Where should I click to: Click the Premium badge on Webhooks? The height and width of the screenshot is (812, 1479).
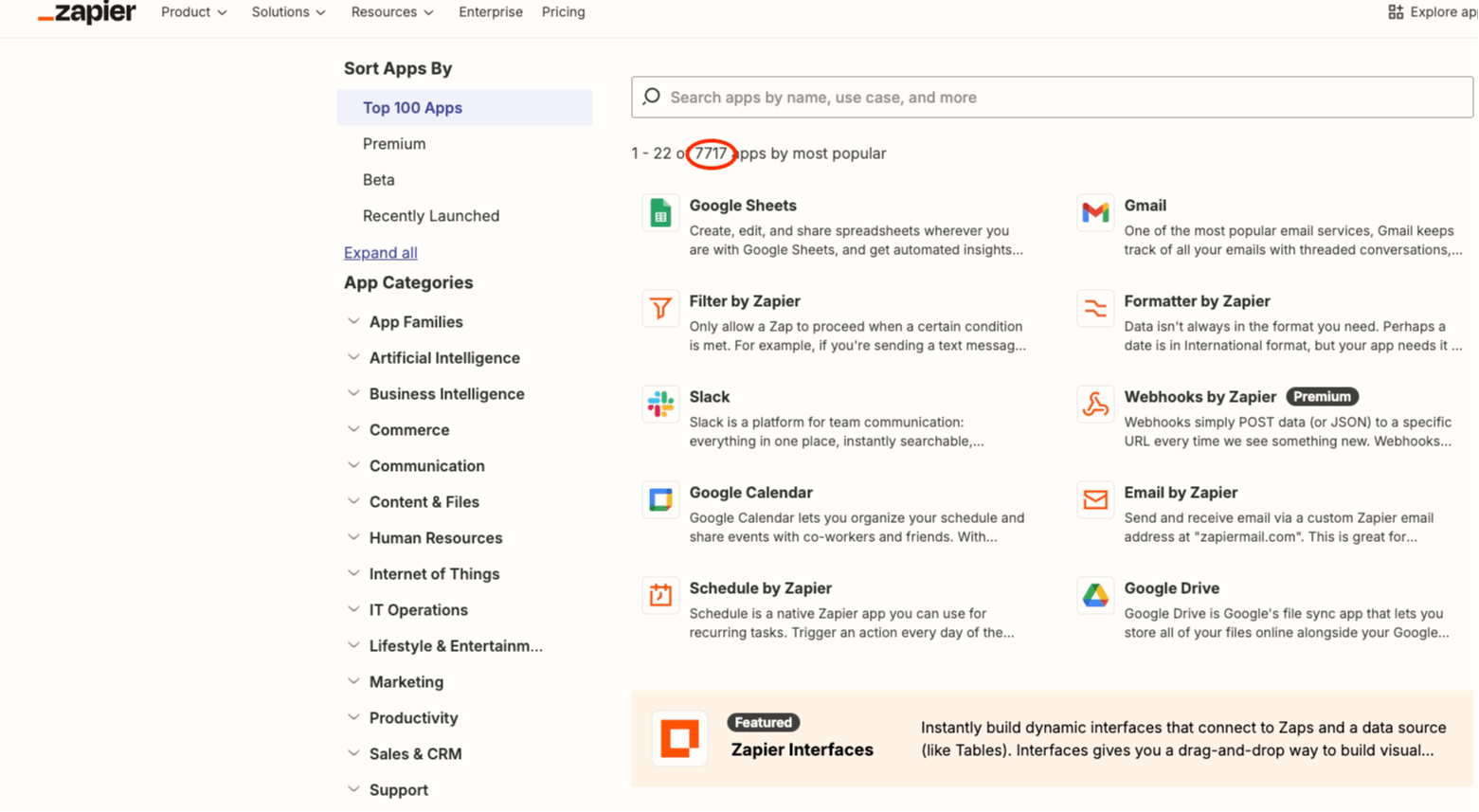coord(1322,397)
